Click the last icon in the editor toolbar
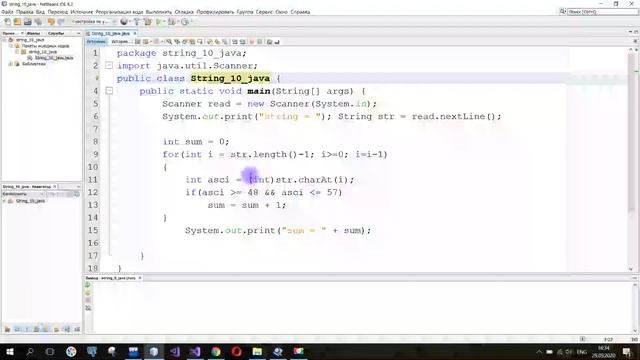 click(x=277, y=42)
